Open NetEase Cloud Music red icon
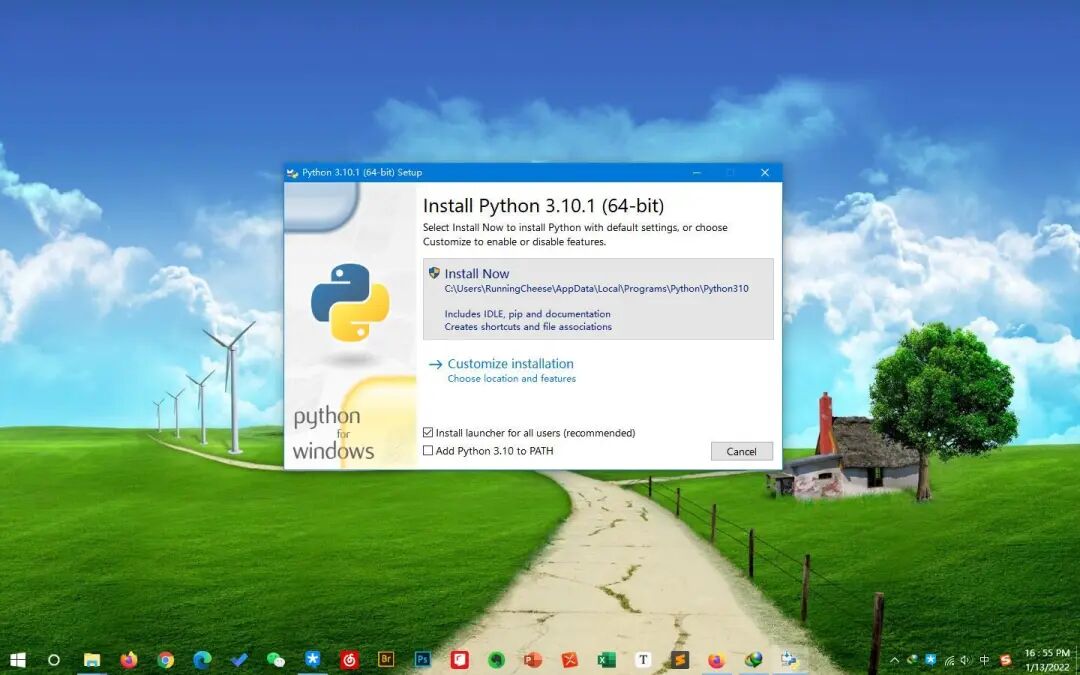Viewport: 1080px width, 675px height. point(349,660)
